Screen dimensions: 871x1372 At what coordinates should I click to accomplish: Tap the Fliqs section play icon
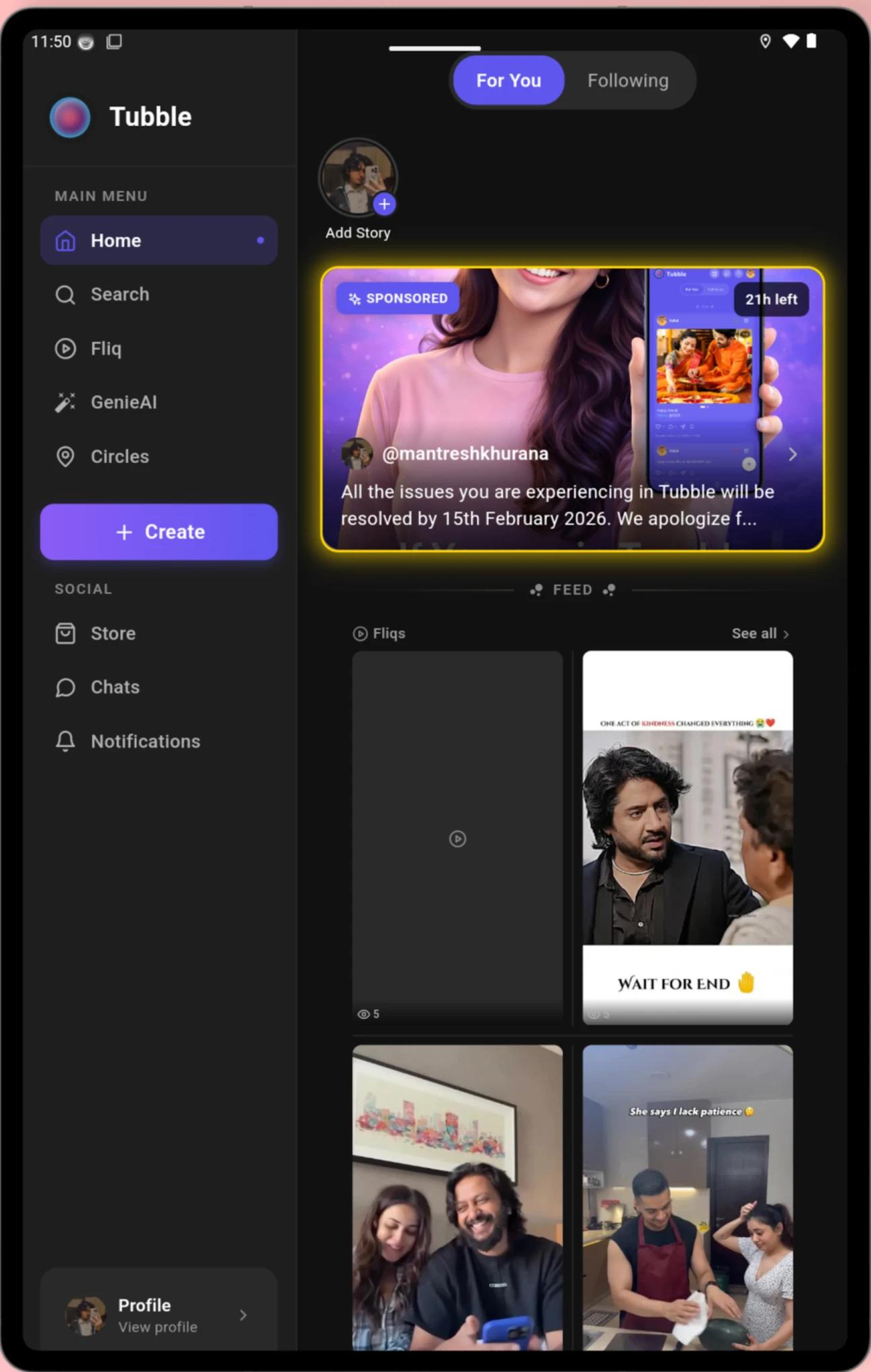(x=360, y=634)
